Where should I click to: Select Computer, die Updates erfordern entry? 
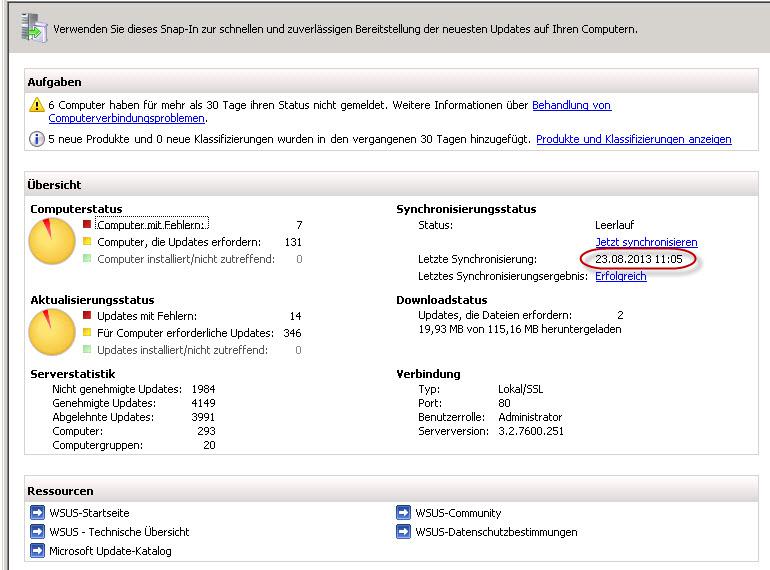[179, 242]
